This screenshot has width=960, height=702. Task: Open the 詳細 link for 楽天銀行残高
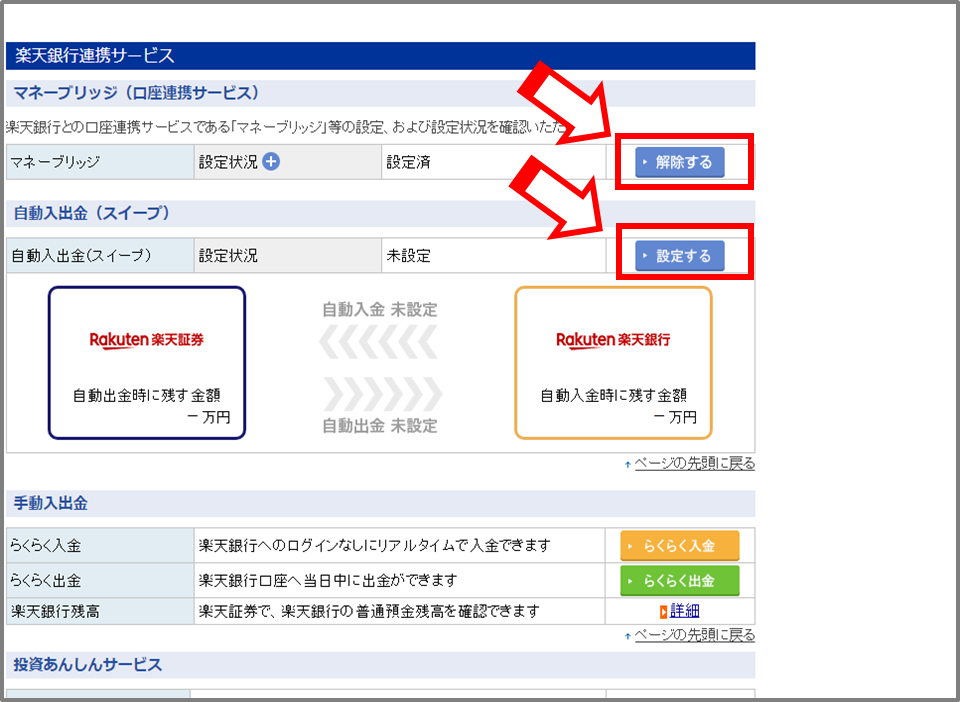[x=684, y=611]
